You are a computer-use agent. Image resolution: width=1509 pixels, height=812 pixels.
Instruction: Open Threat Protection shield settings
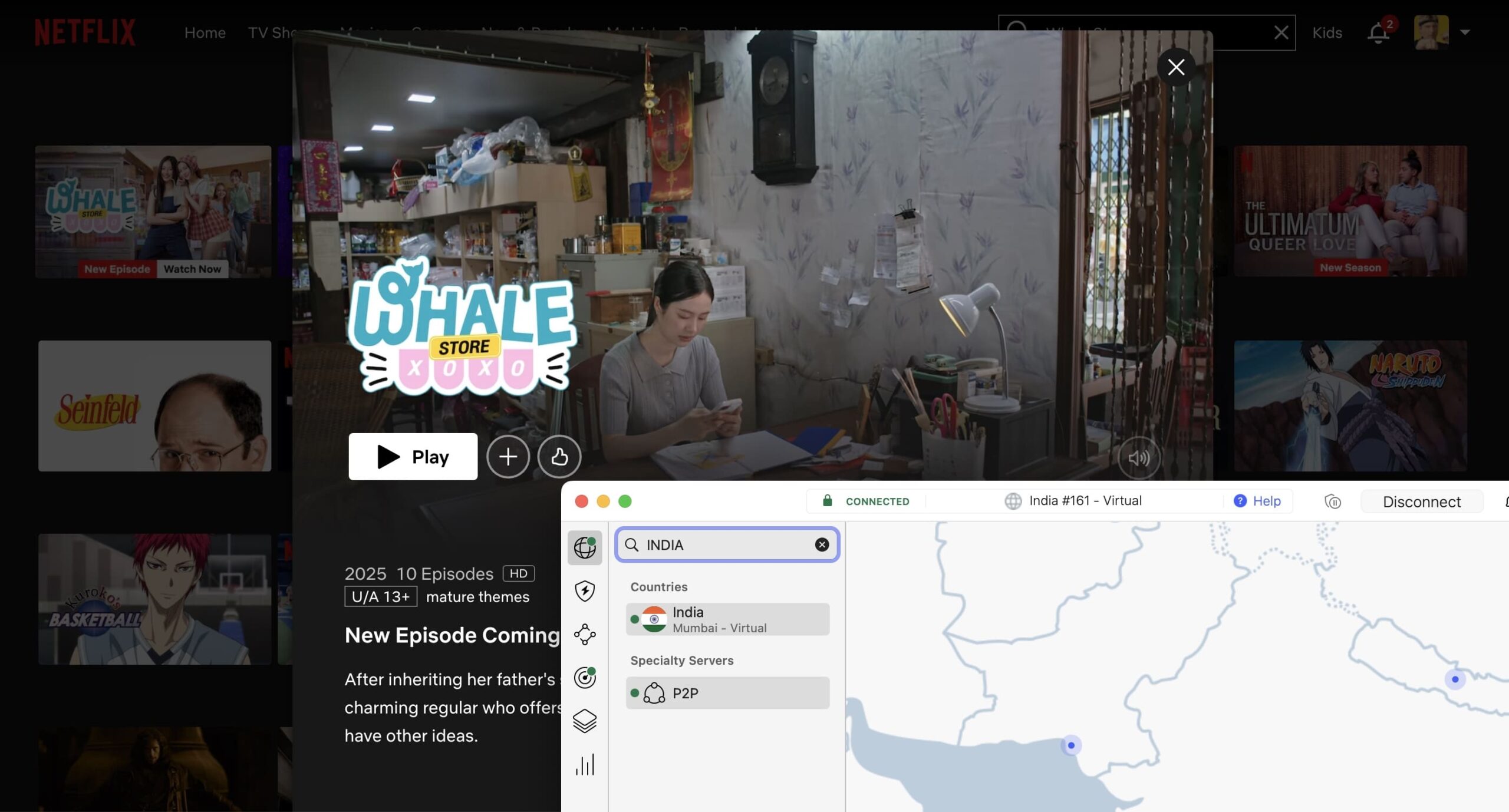pos(584,591)
